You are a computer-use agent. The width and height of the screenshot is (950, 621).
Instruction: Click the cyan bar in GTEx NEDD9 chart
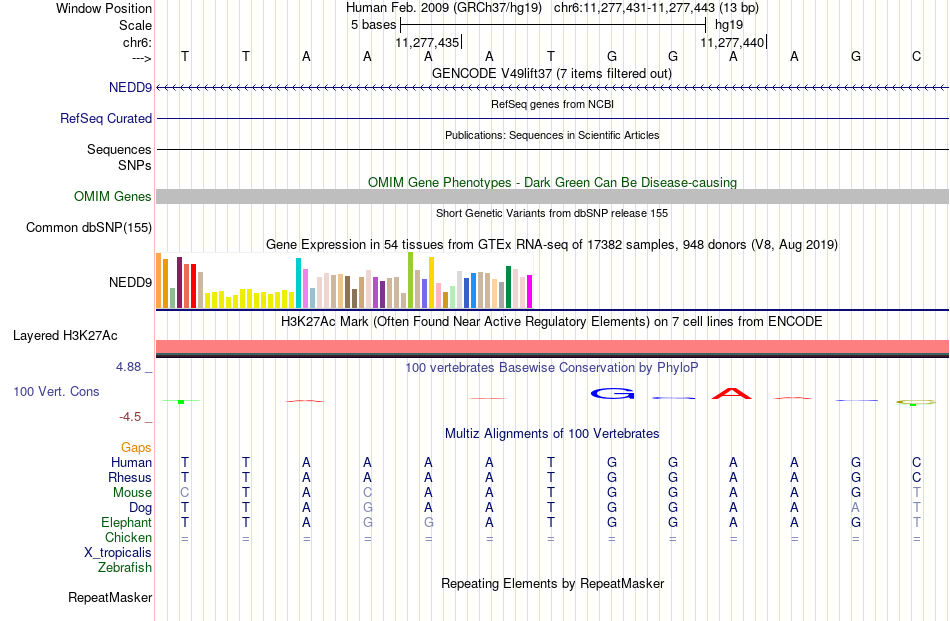(298, 283)
